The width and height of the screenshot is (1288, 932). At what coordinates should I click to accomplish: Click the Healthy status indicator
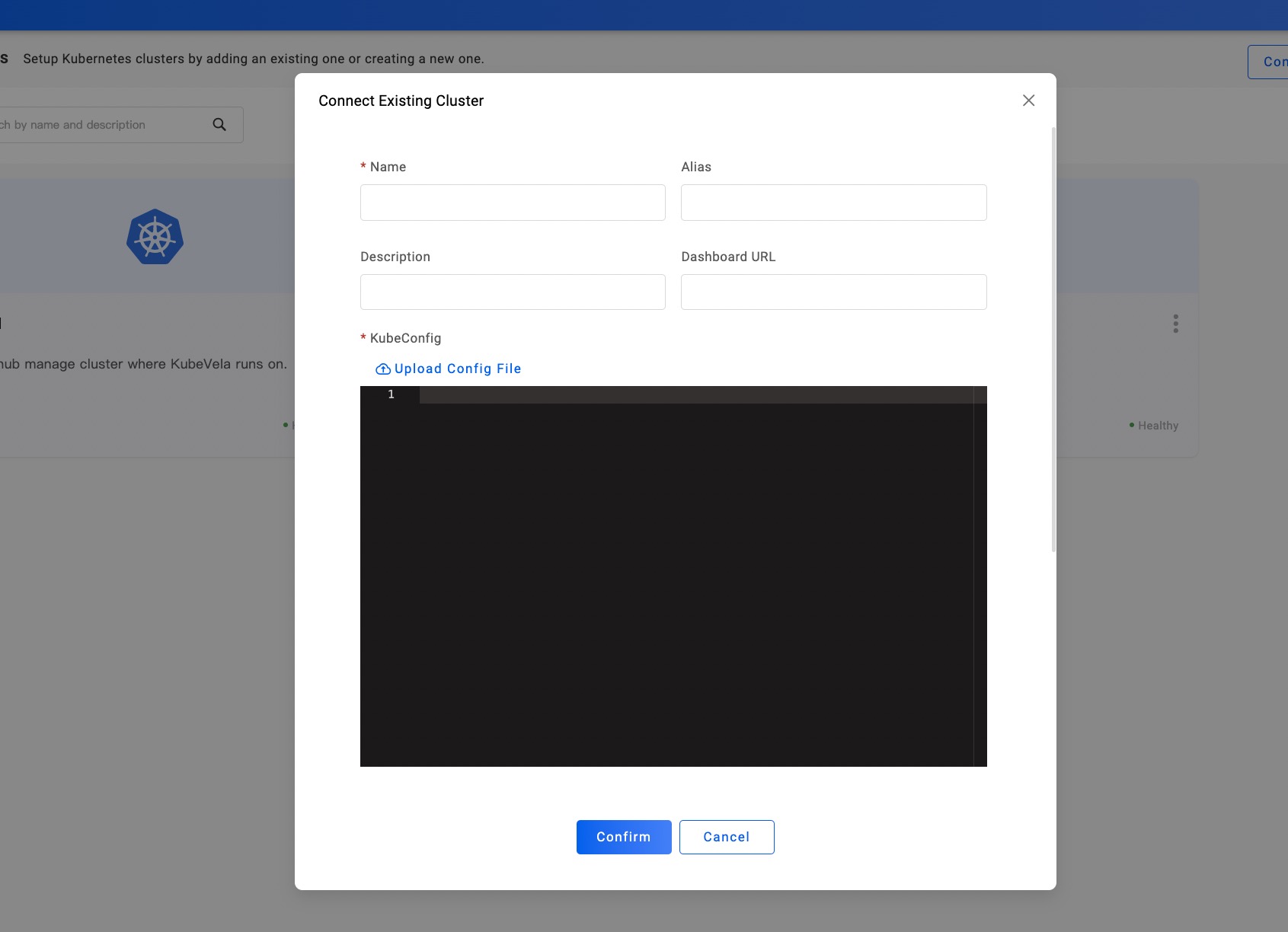point(1154,426)
